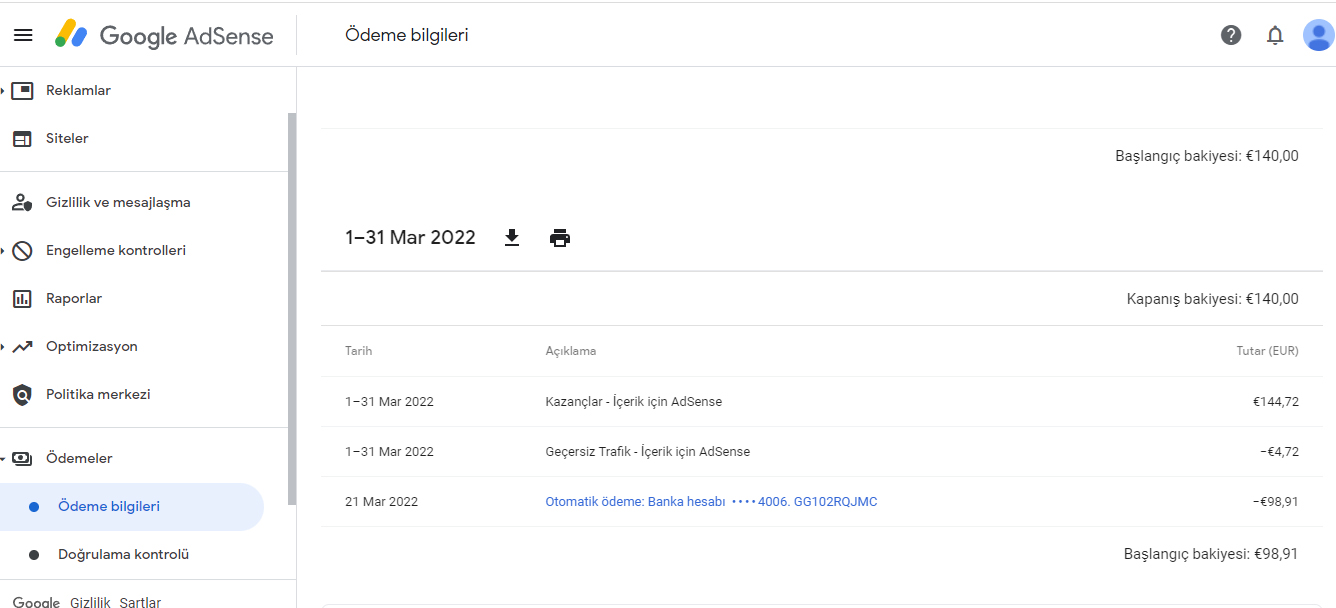Open the Şartlar footer link
Image resolution: width=1336 pixels, height=608 pixels.
coord(140,603)
